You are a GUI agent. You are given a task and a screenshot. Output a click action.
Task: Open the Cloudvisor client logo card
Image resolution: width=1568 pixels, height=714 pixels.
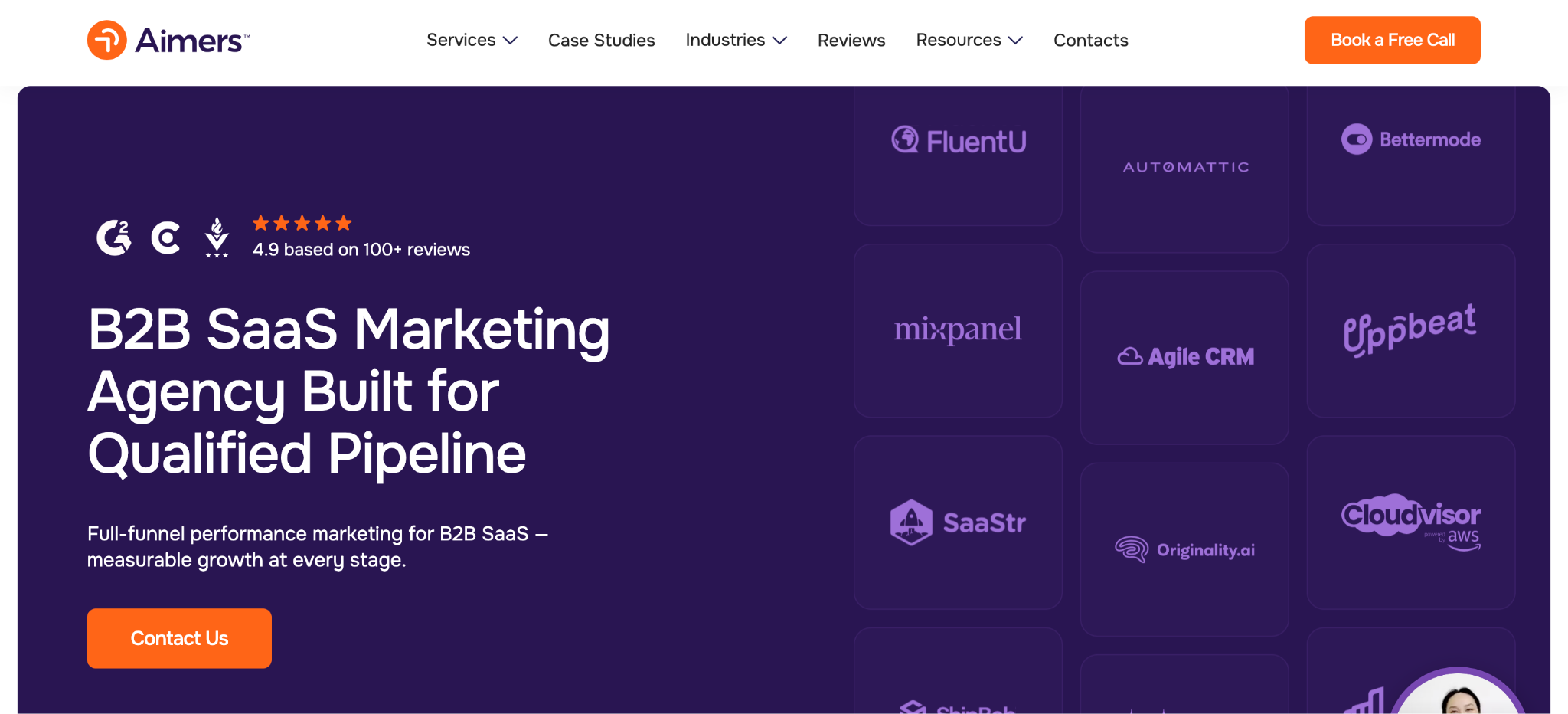1411,522
